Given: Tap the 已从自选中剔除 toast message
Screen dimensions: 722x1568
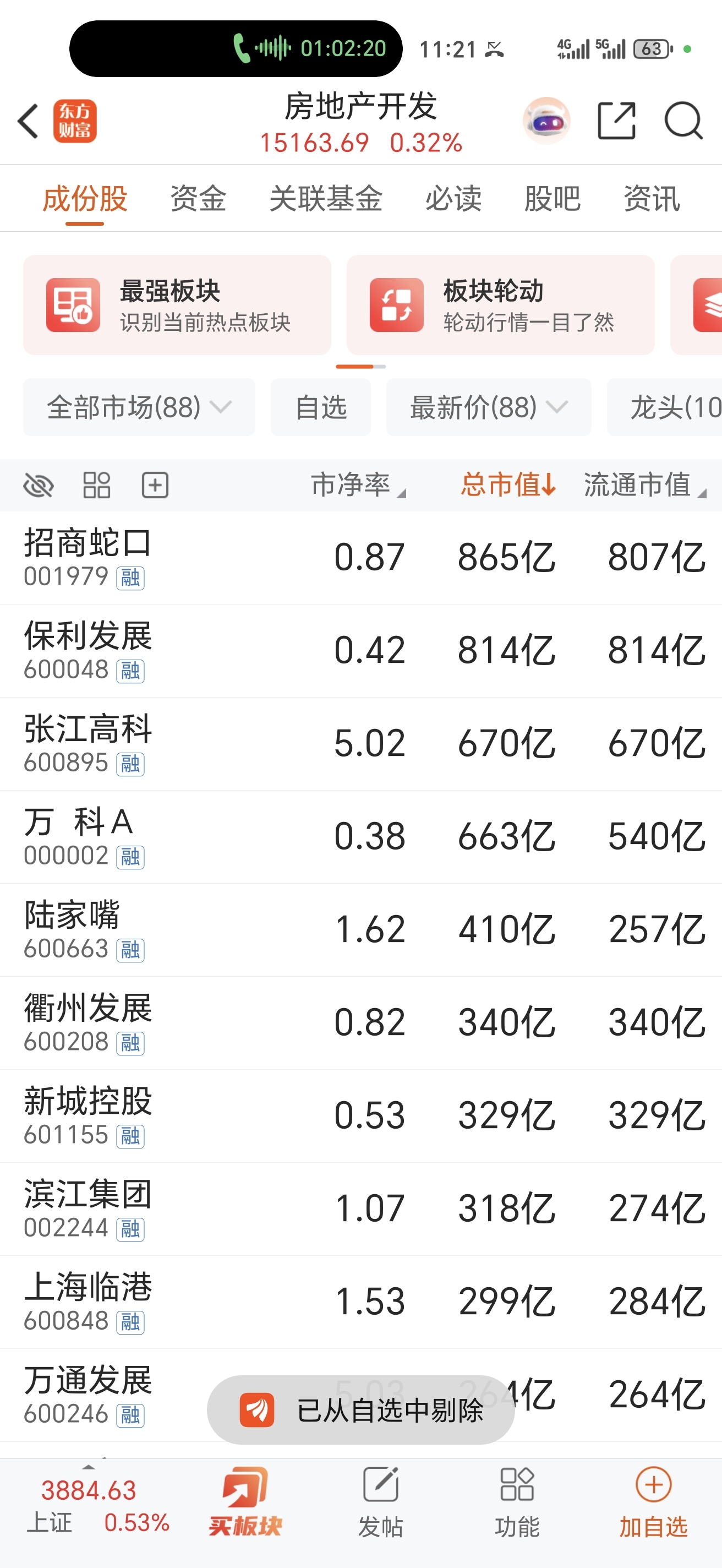Looking at the screenshot, I should [x=360, y=1411].
